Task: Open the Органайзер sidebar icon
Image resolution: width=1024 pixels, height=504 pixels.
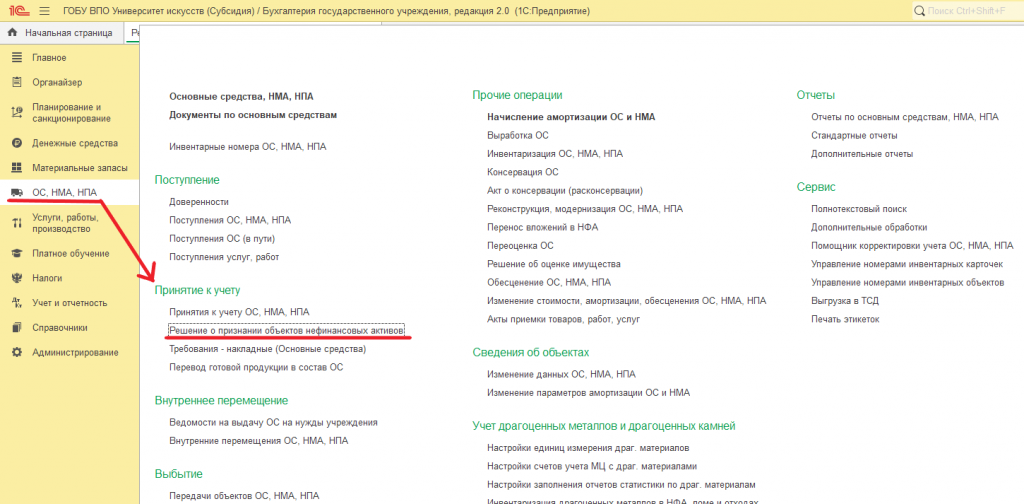Action: (x=18, y=82)
